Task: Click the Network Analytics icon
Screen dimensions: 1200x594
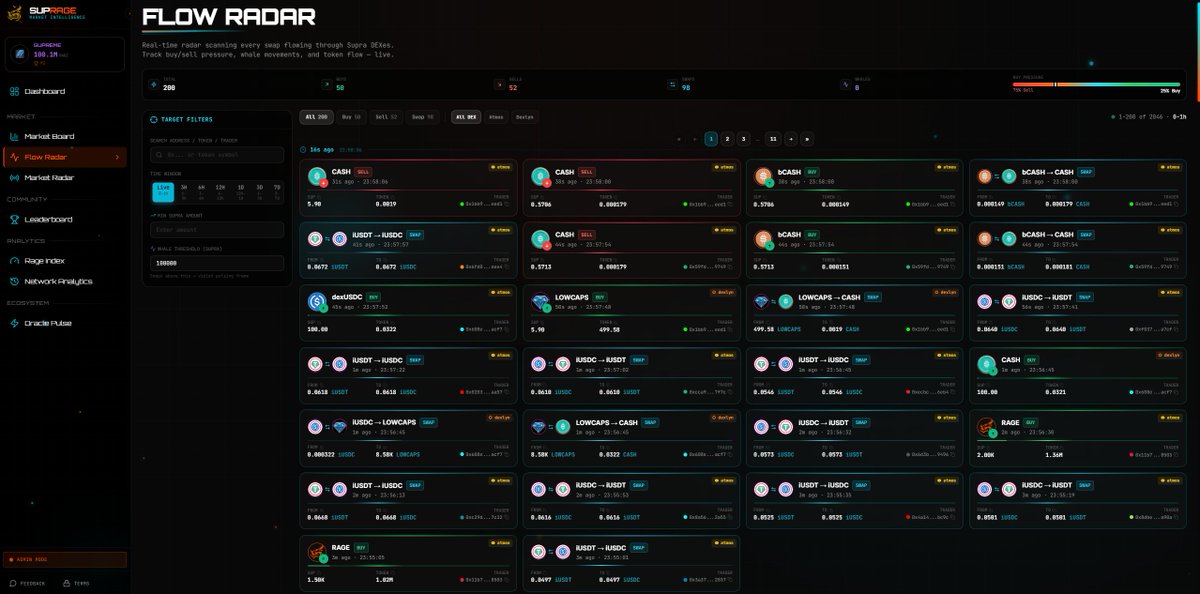Action: click(x=14, y=281)
